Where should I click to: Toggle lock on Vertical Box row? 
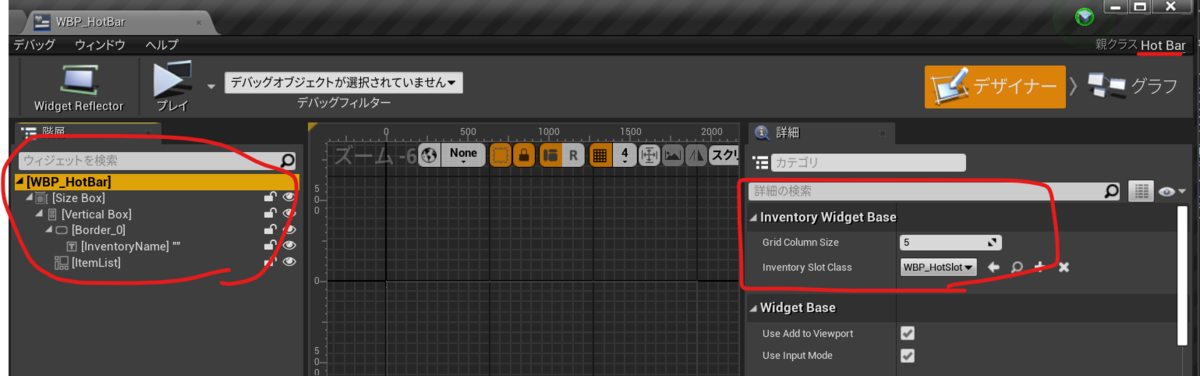click(270, 214)
